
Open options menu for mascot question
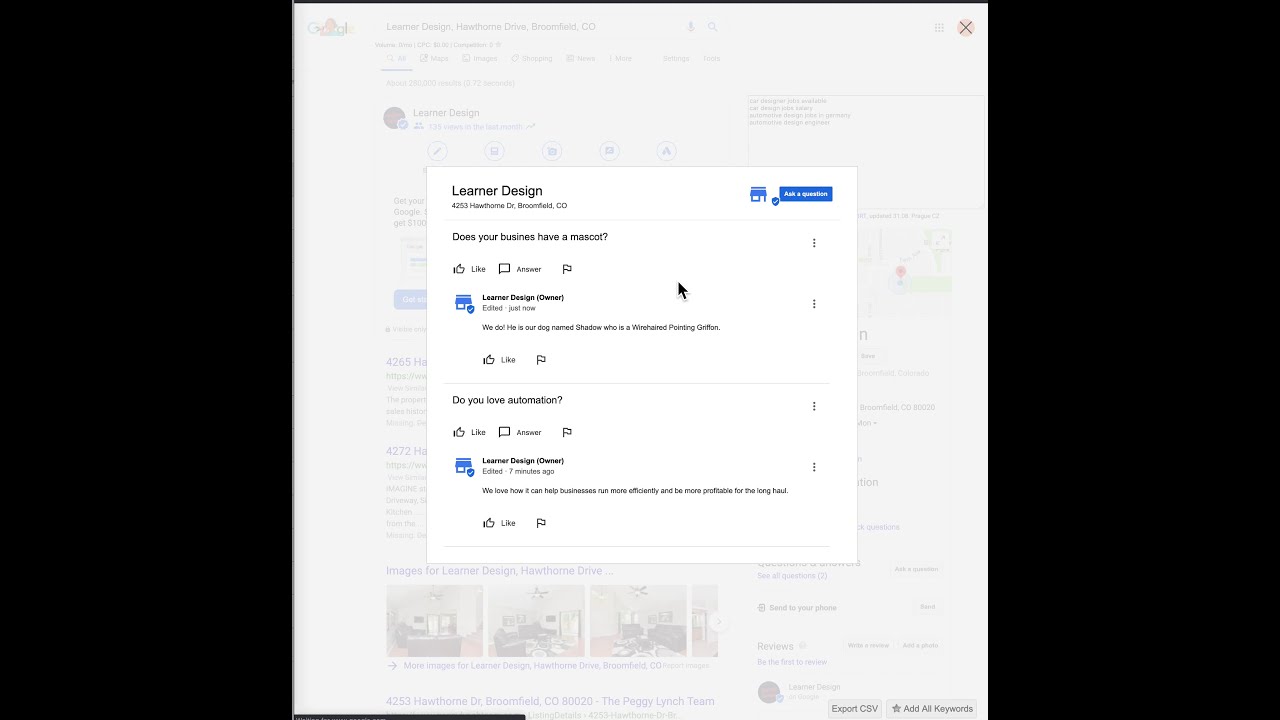pos(814,243)
